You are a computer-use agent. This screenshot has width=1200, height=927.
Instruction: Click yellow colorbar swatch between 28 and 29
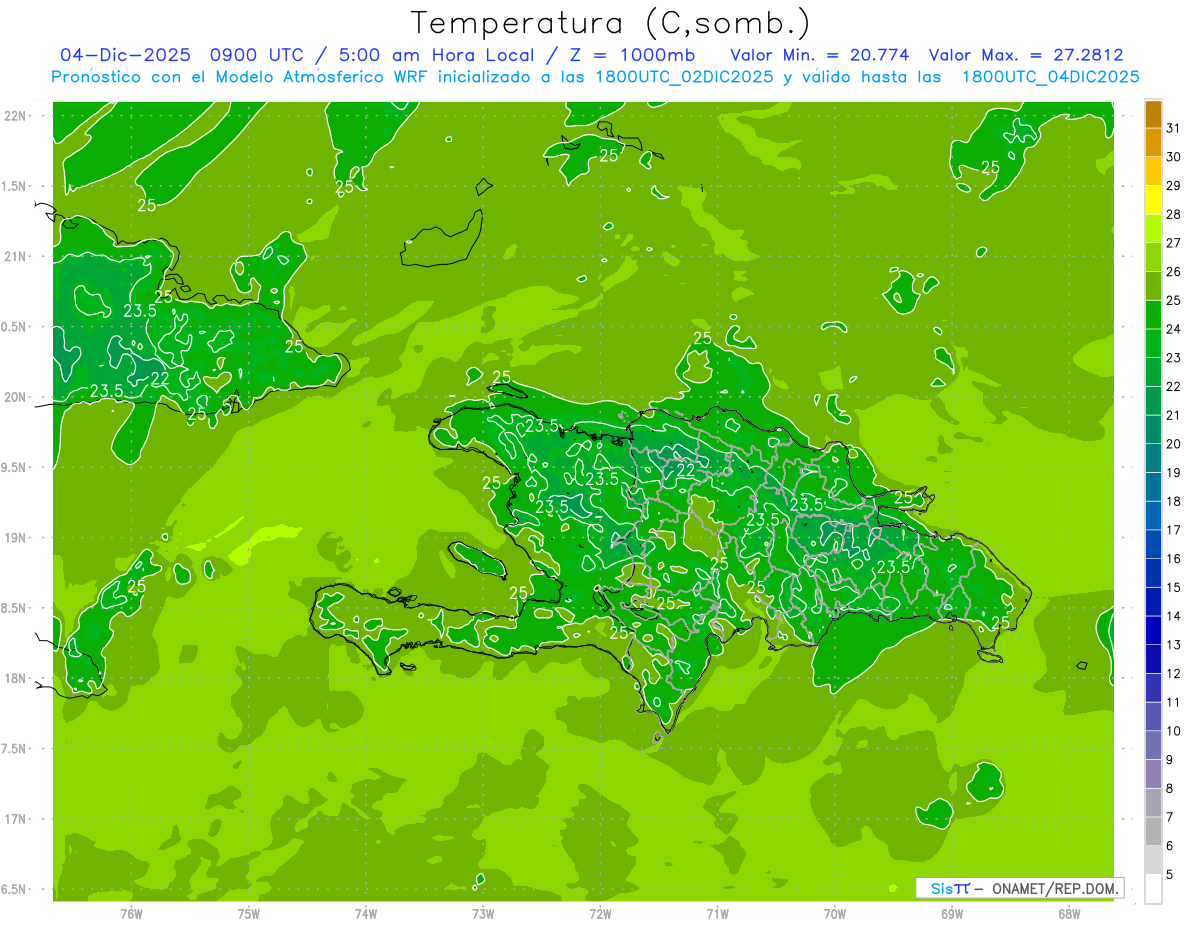pyautogui.click(x=1153, y=200)
